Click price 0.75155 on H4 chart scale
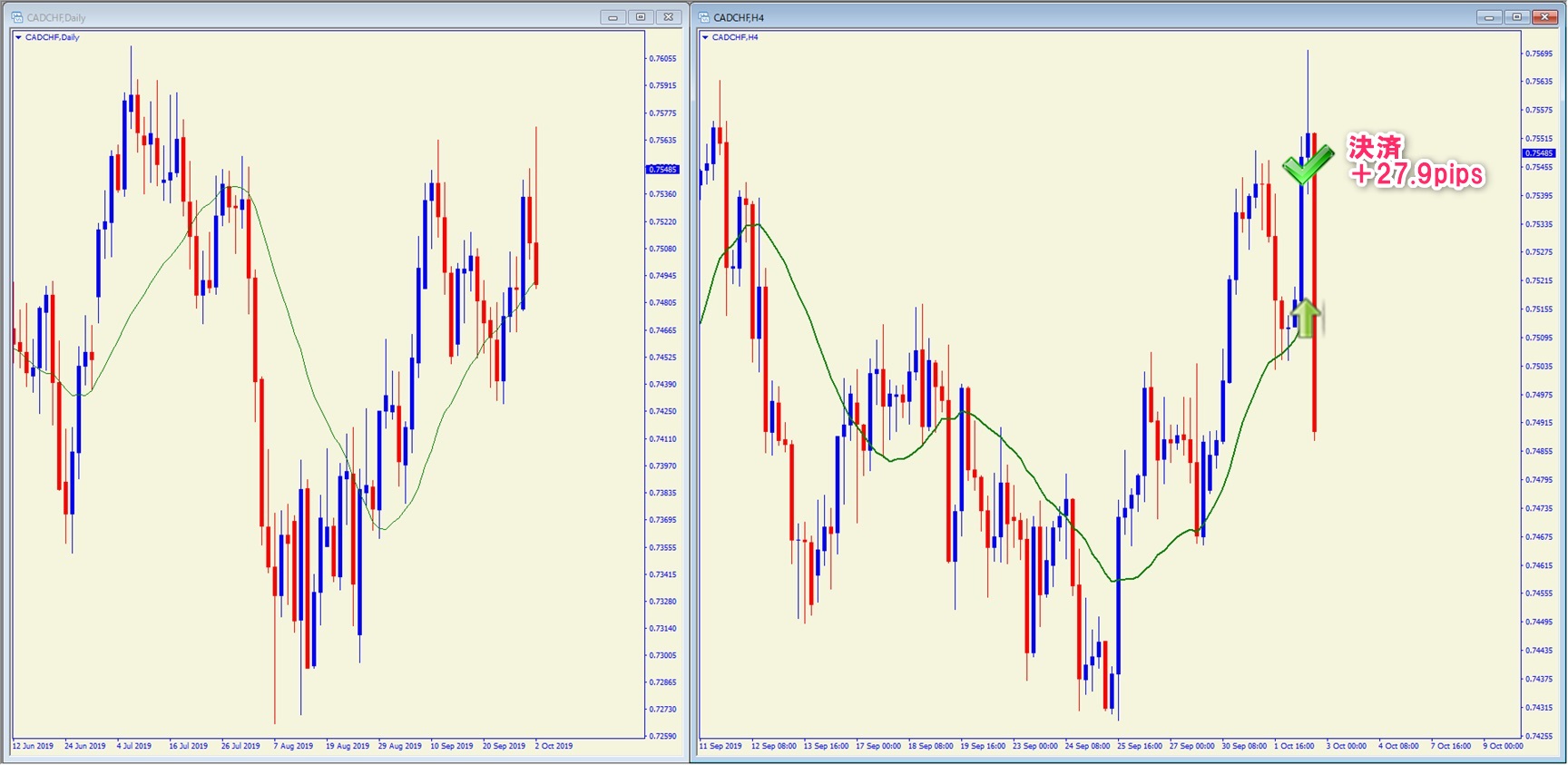The width and height of the screenshot is (1568, 765). [1539, 309]
